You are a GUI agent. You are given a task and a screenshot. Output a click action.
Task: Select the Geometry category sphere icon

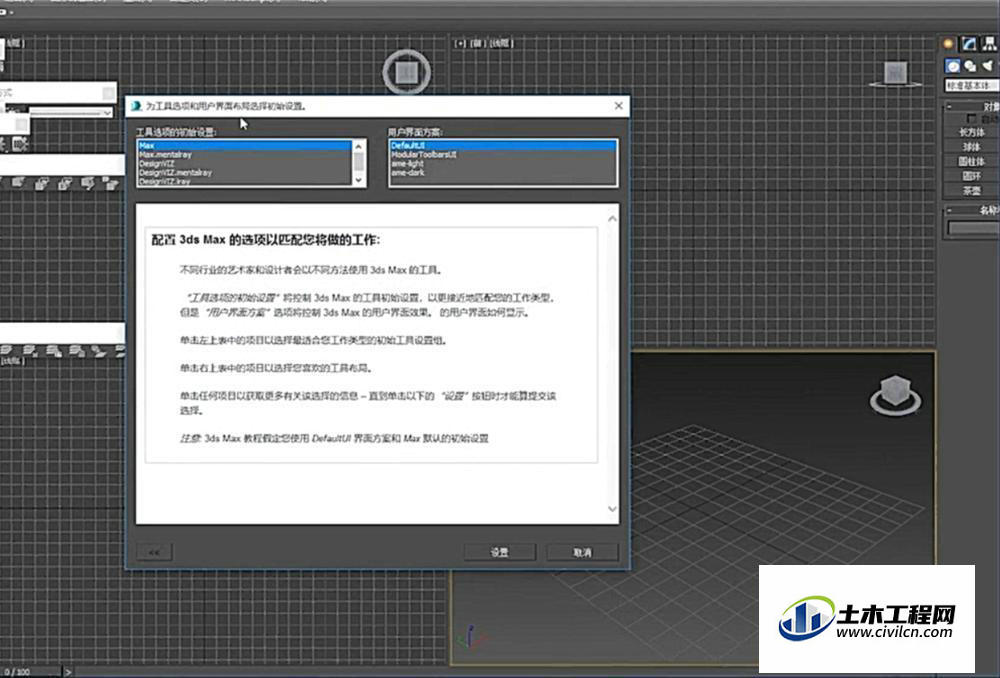[x=953, y=66]
